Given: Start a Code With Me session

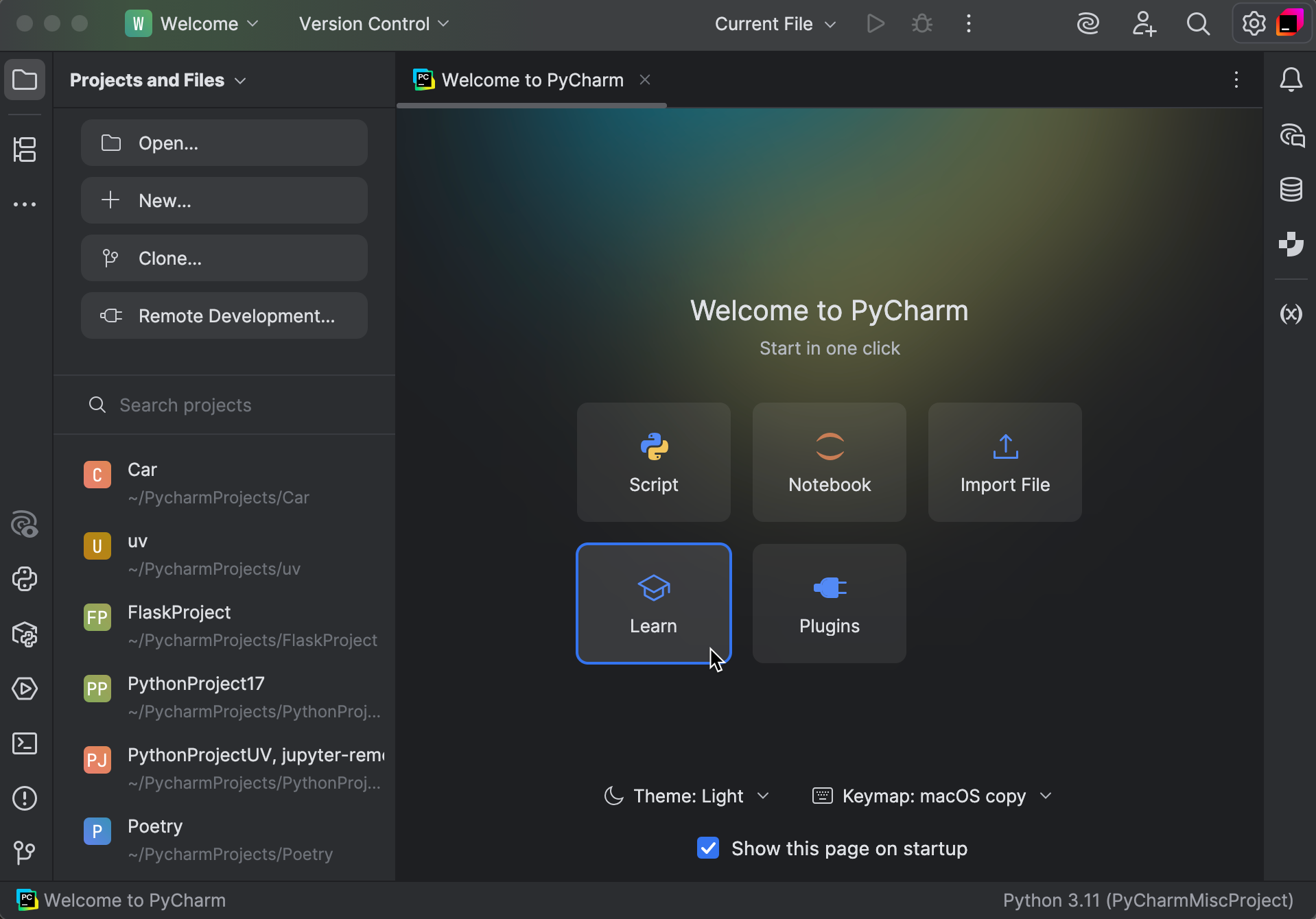Looking at the screenshot, I should [x=1144, y=24].
